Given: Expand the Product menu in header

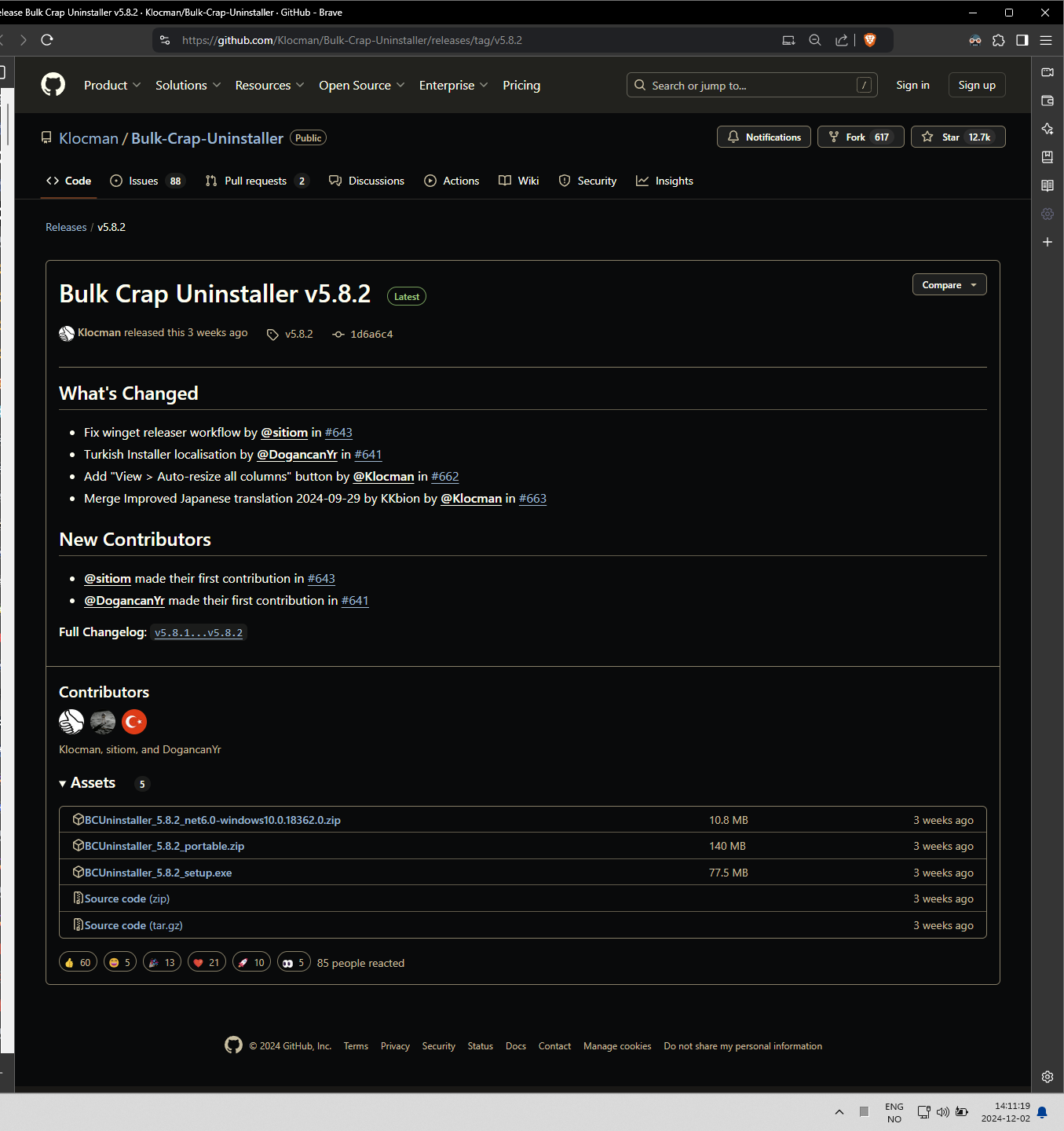Looking at the screenshot, I should (x=112, y=85).
